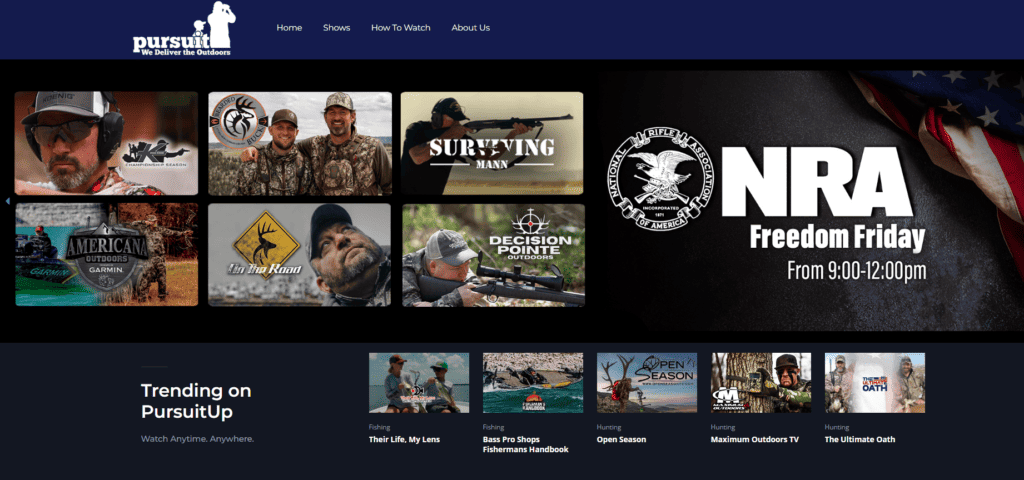1024x480 pixels.
Task: Open the About Us page
Action: (470, 28)
